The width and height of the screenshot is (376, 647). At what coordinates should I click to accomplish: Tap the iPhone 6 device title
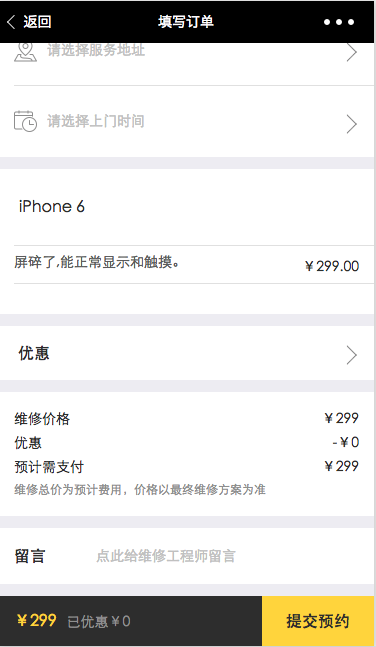(52, 206)
